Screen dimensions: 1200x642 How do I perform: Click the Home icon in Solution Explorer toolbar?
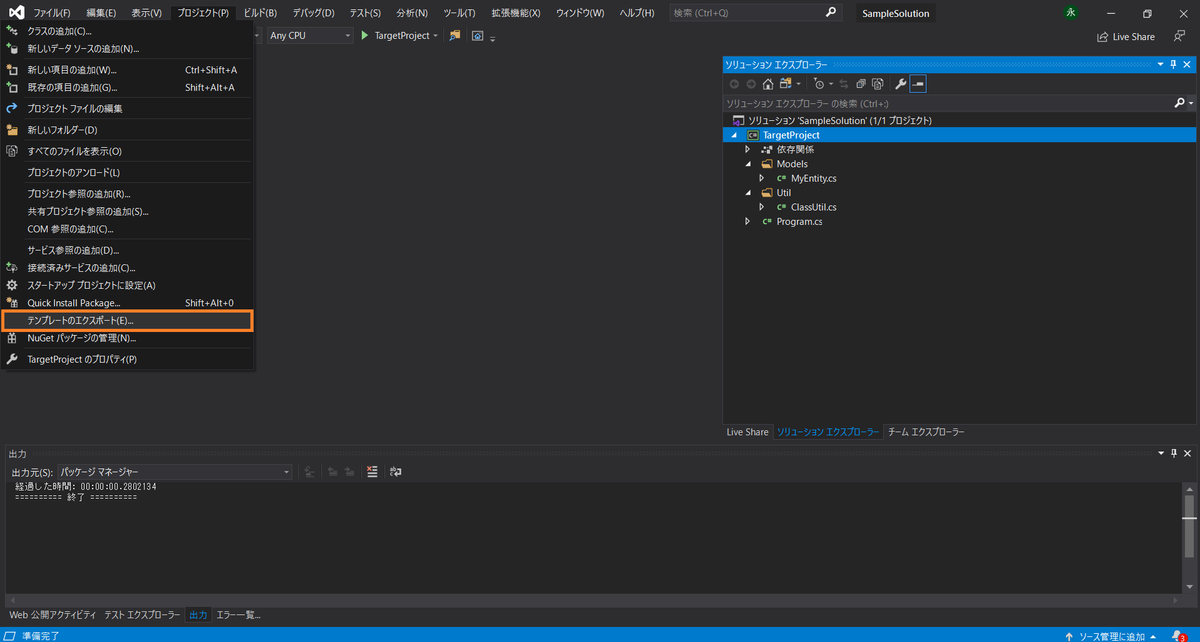(768, 84)
